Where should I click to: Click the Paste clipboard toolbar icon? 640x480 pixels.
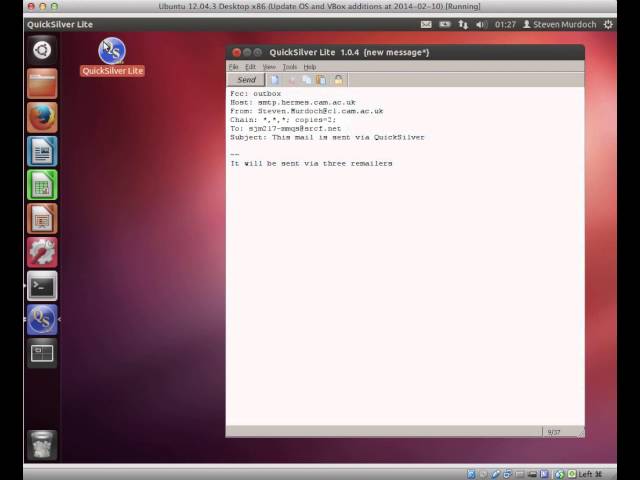[x=322, y=80]
